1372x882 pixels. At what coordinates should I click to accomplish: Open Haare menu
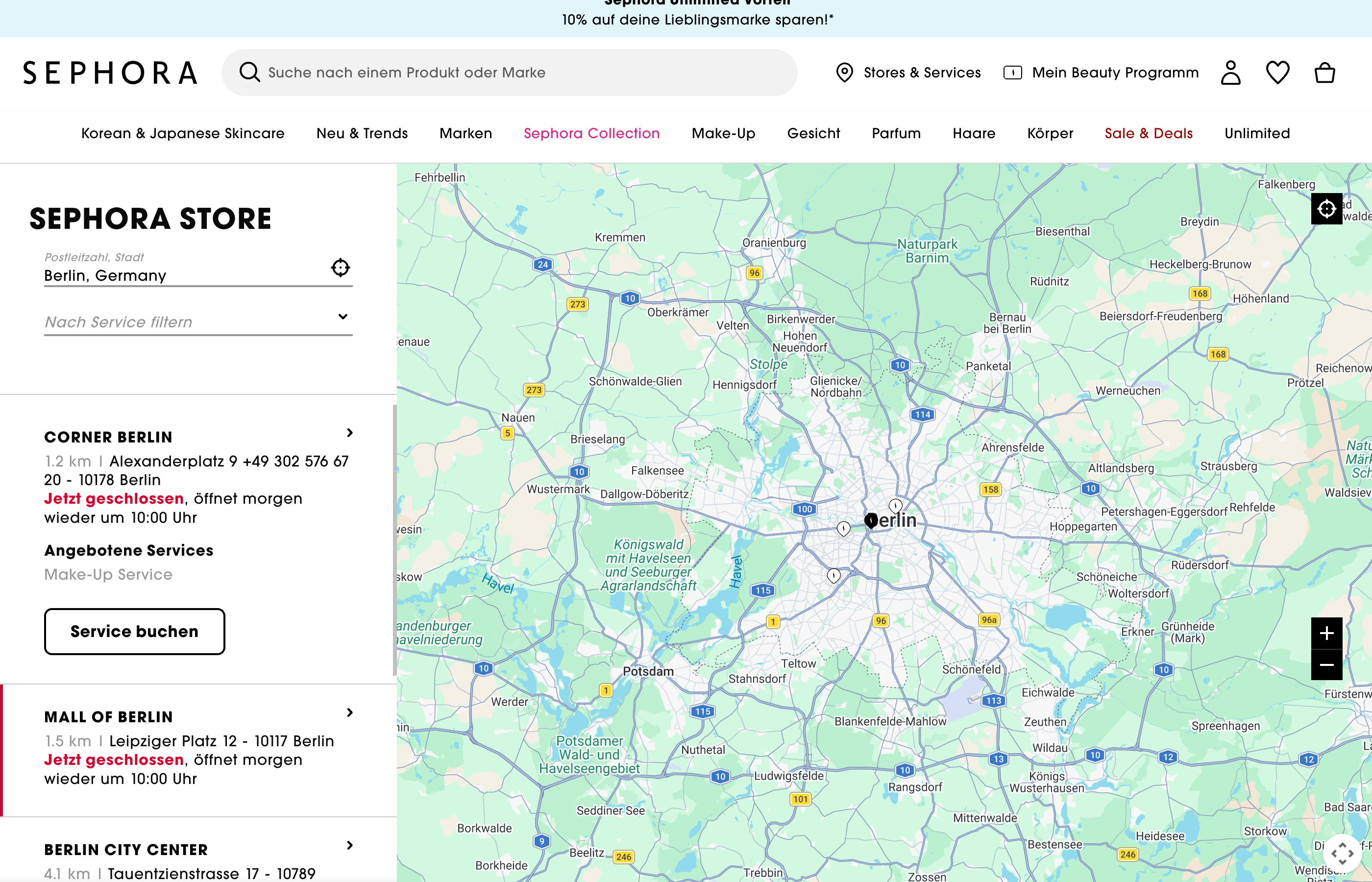point(974,133)
